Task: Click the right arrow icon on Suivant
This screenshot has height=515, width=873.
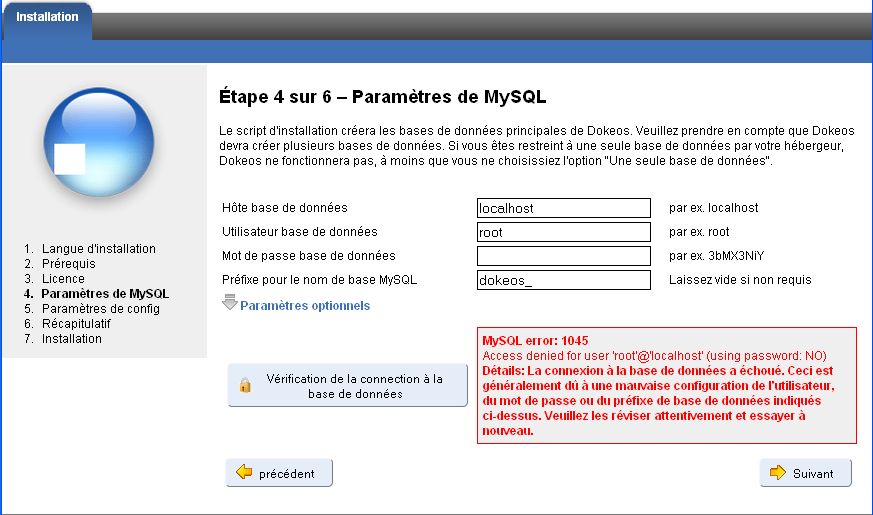Action: (777, 472)
